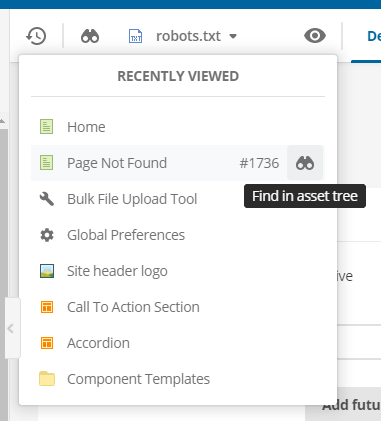This screenshot has width=381, height=421.
Task: Open the robots.txt dropdown arrow
Action: tap(233, 36)
